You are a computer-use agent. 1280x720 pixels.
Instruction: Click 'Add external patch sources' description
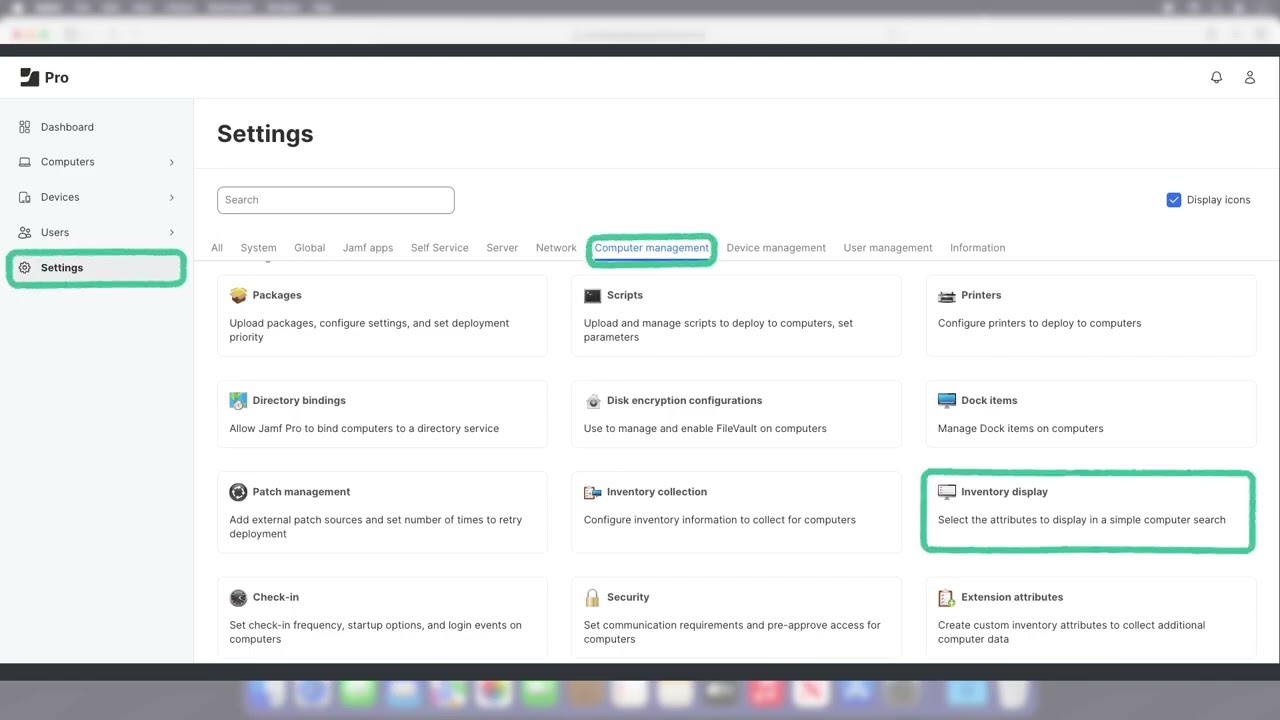tap(375, 527)
